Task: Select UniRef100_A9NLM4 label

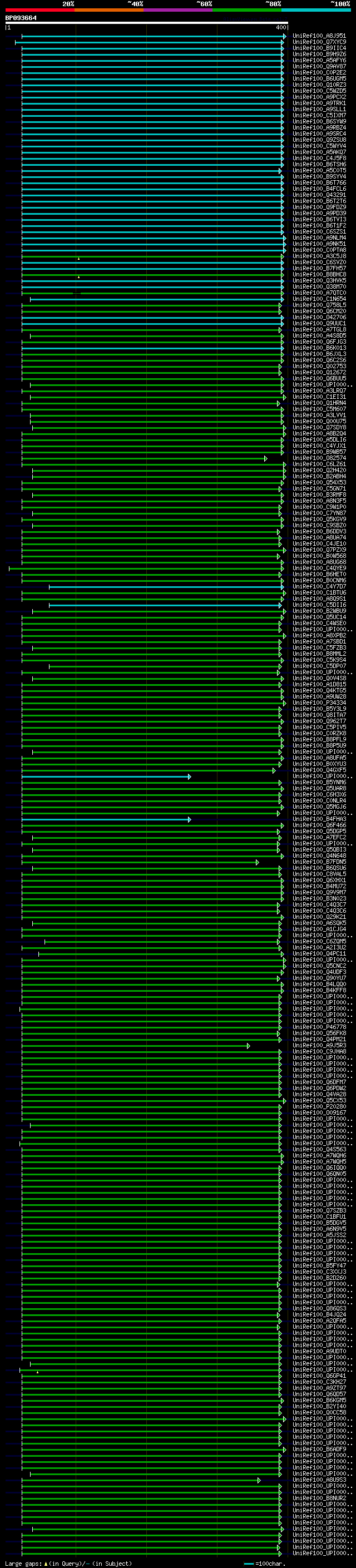Action: point(319,238)
